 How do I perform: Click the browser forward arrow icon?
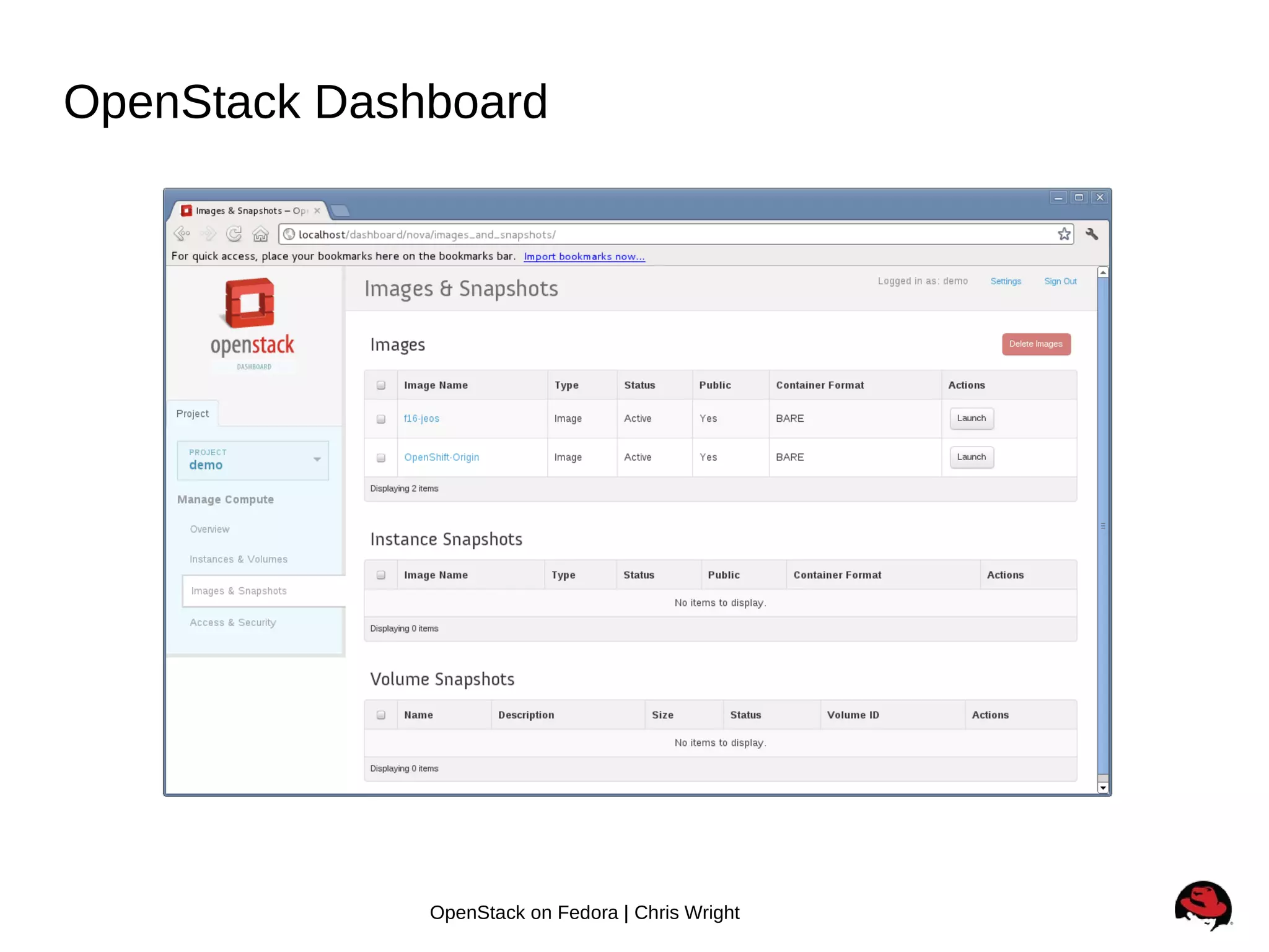208,234
